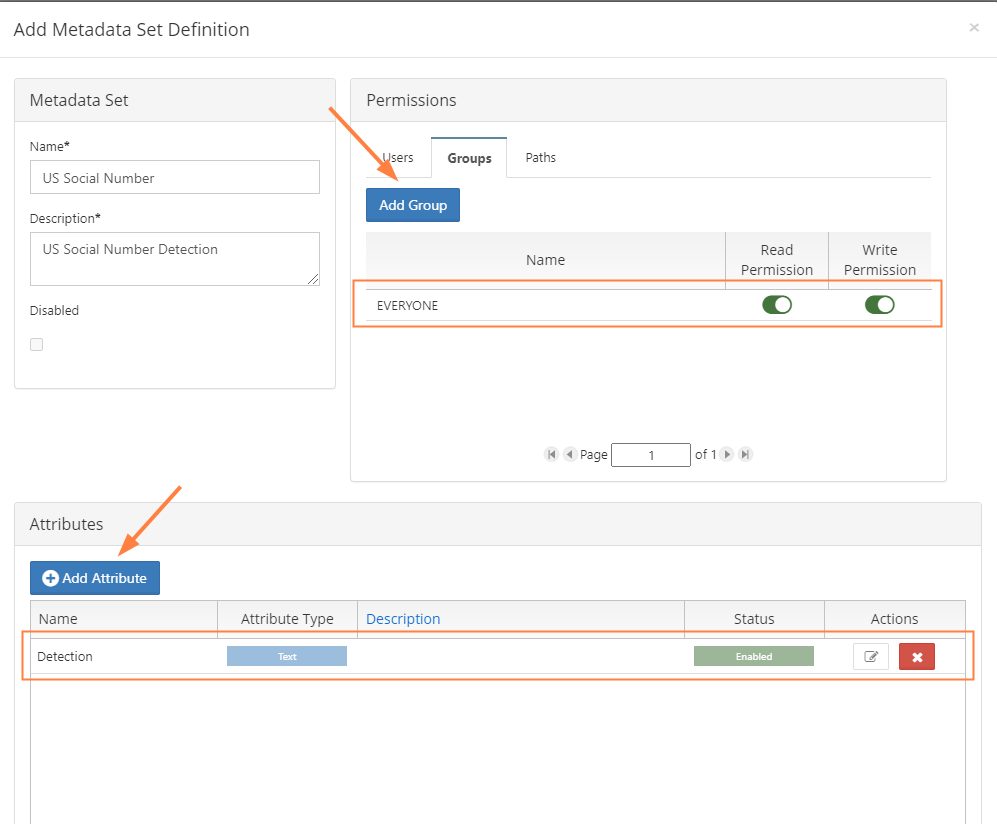The width and height of the screenshot is (997, 824).
Task: Check the Disabled checkbox
Action: pyautogui.click(x=37, y=345)
